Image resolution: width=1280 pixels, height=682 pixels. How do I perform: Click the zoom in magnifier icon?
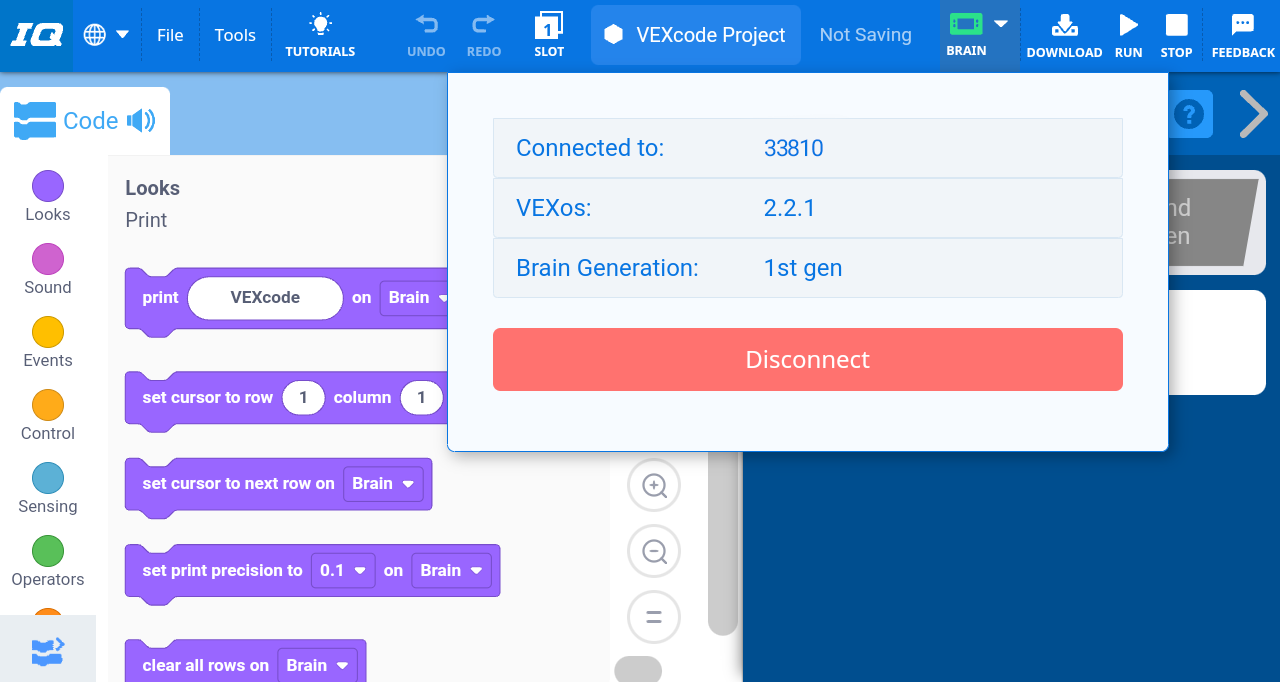coord(653,485)
